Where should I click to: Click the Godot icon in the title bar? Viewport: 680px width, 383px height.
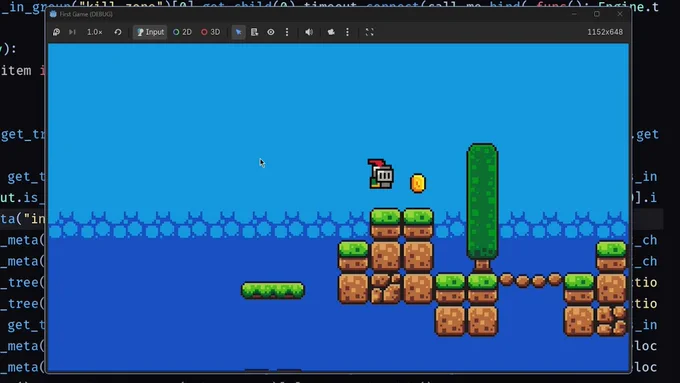coord(53,14)
